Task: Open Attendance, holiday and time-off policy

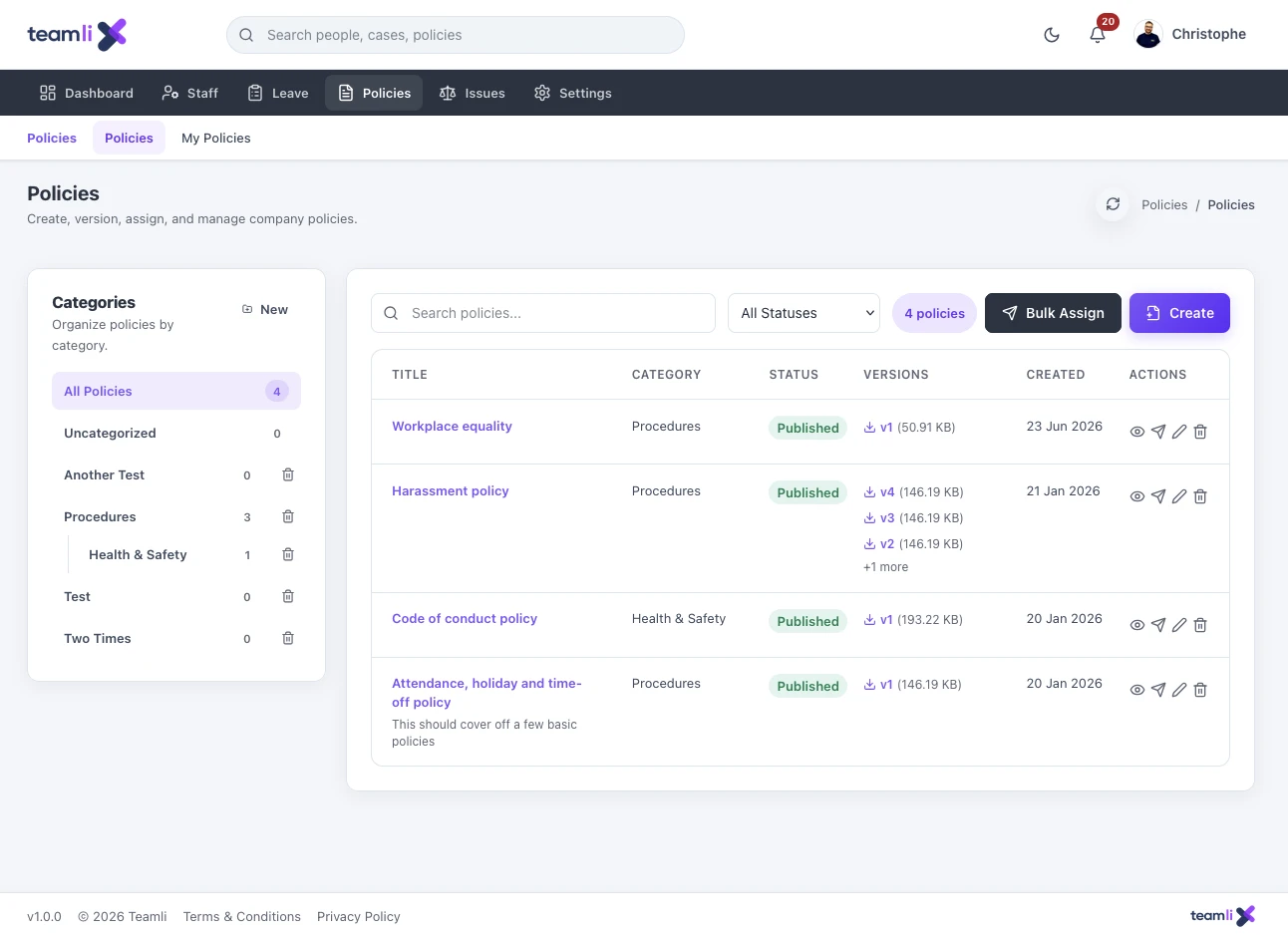Action: coord(486,693)
